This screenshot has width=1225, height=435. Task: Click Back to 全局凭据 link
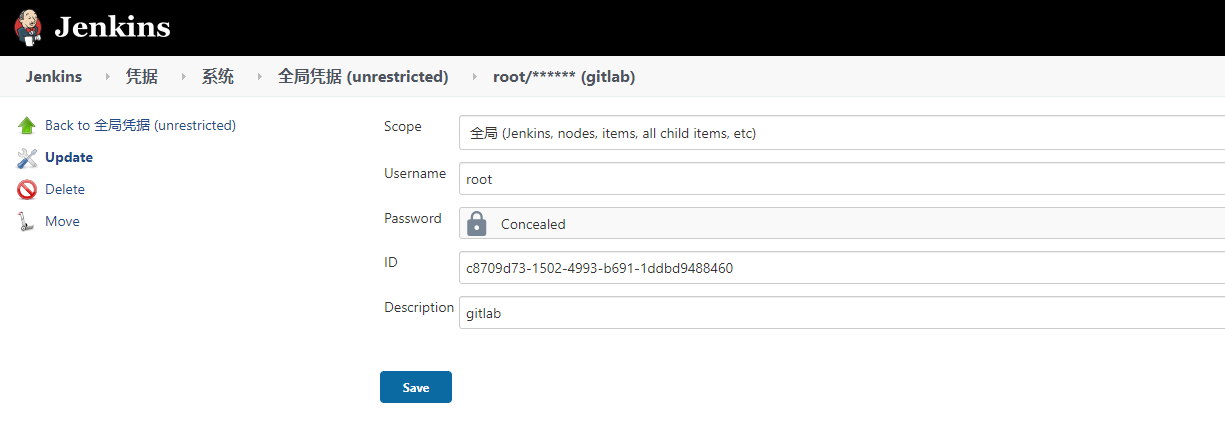pyautogui.click(x=140, y=126)
